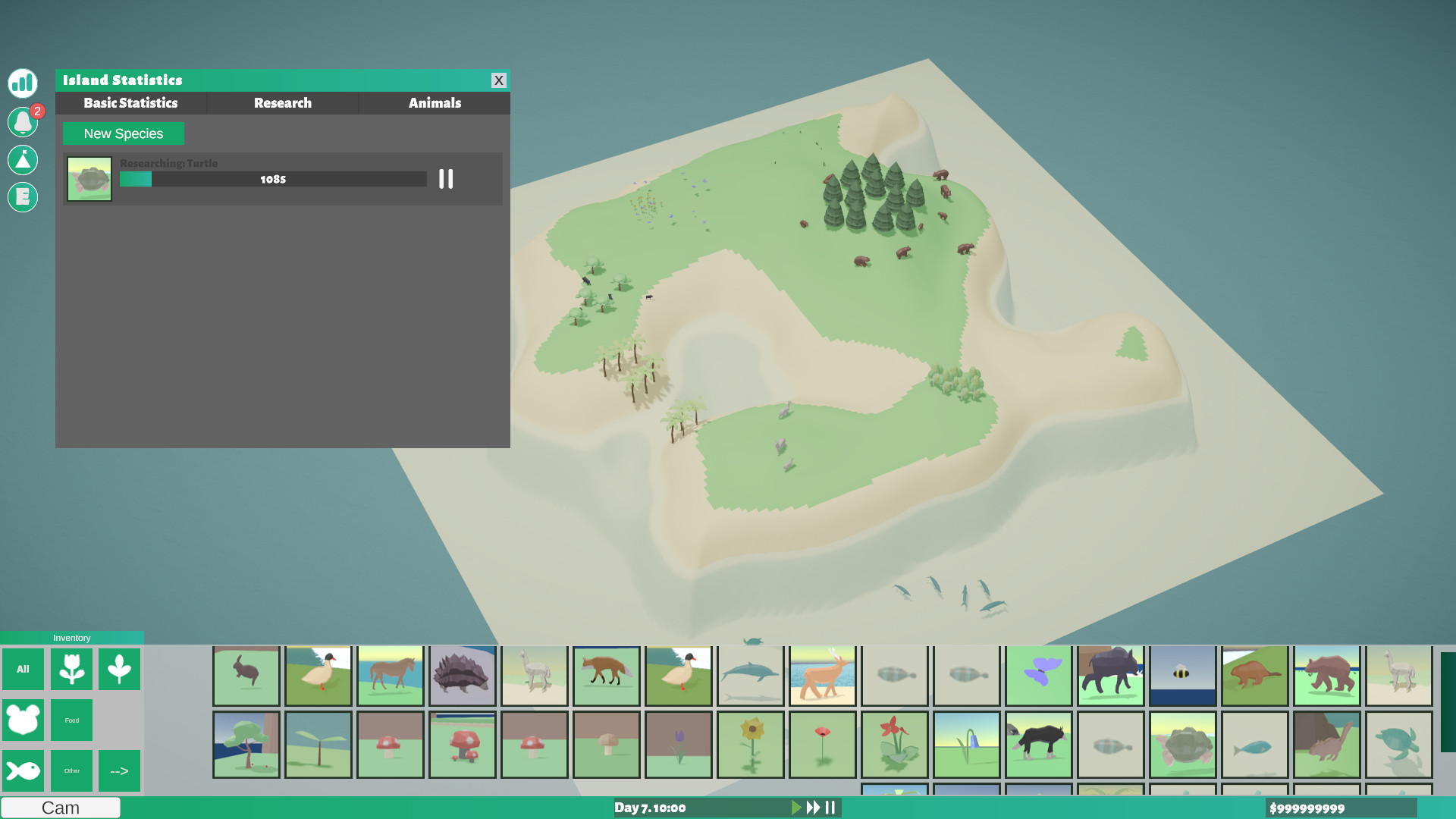The width and height of the screenshot is (1456, 819).
Task: Open the Food category in Inventory
Action: pyautogui.click(x=71, y=720)
